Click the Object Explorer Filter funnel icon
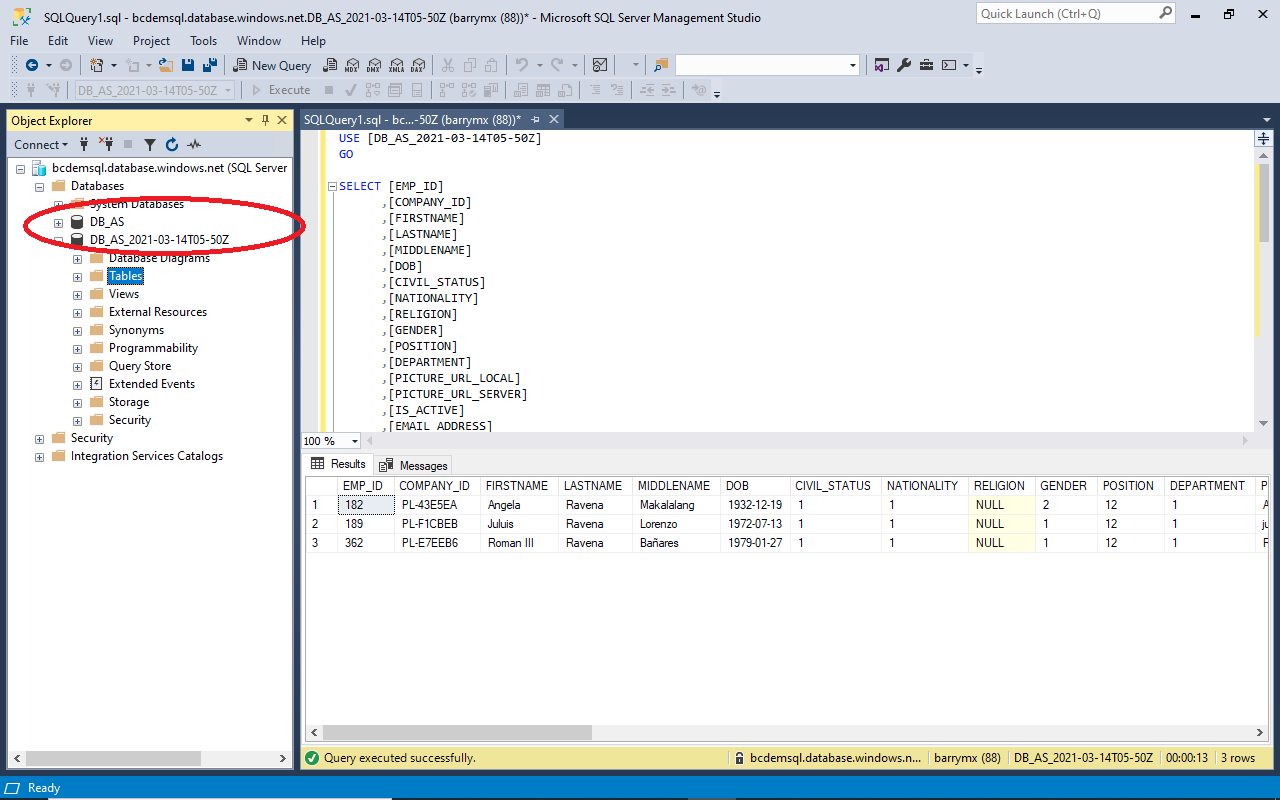 tap(150, 144)
